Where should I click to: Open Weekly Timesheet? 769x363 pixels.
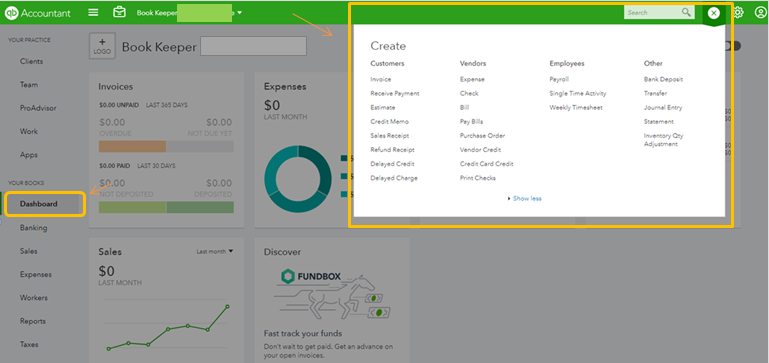(x=576, y=107)
